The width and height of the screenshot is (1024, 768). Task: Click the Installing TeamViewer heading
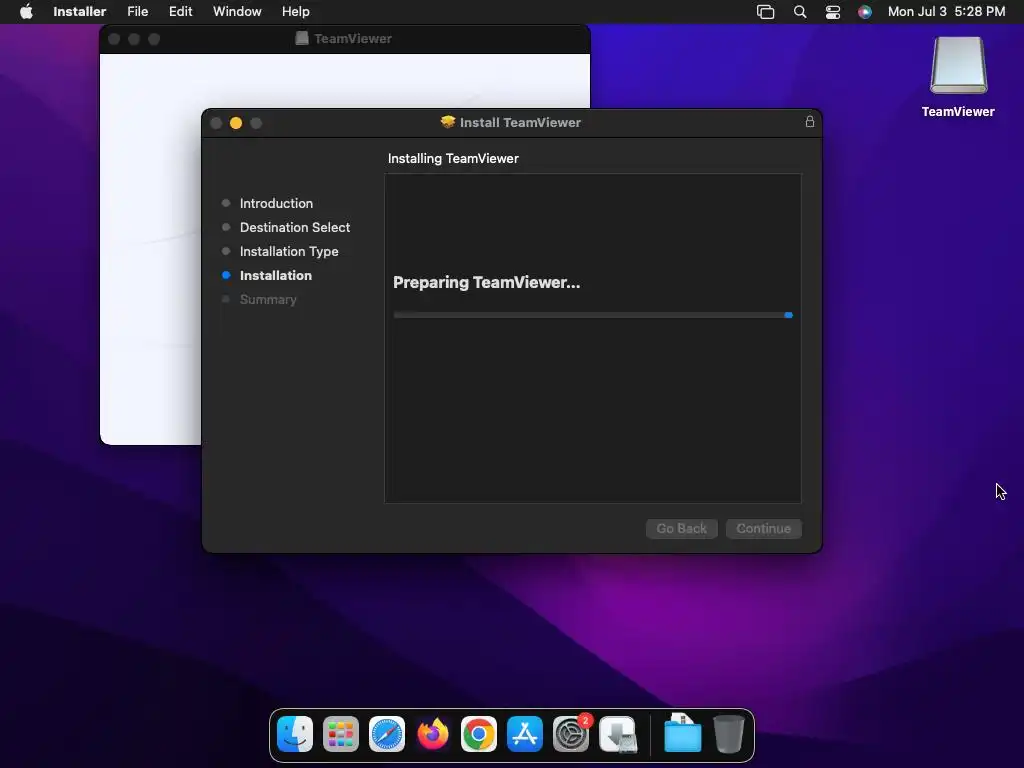coord(453,159)
